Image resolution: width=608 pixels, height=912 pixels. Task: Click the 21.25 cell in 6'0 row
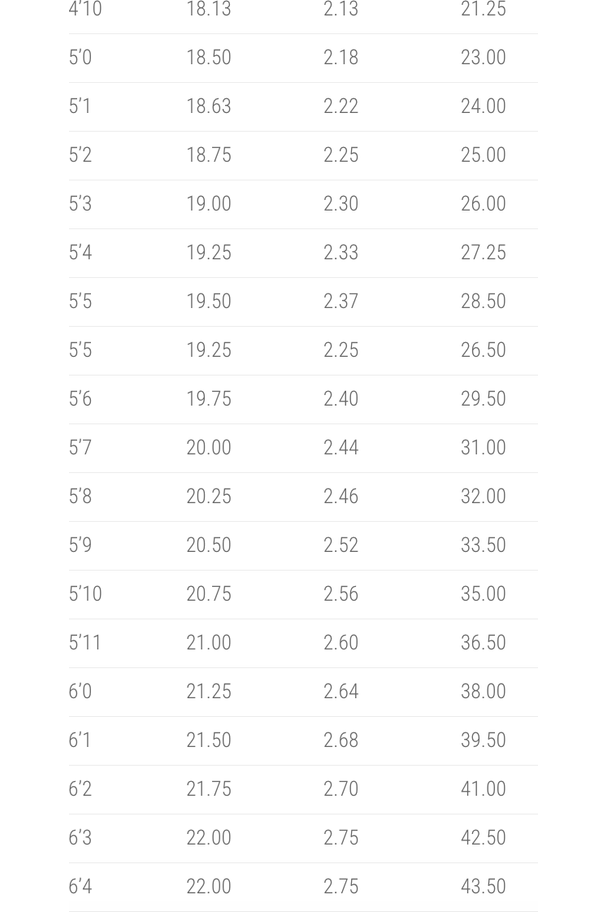(x=208, y=691)
